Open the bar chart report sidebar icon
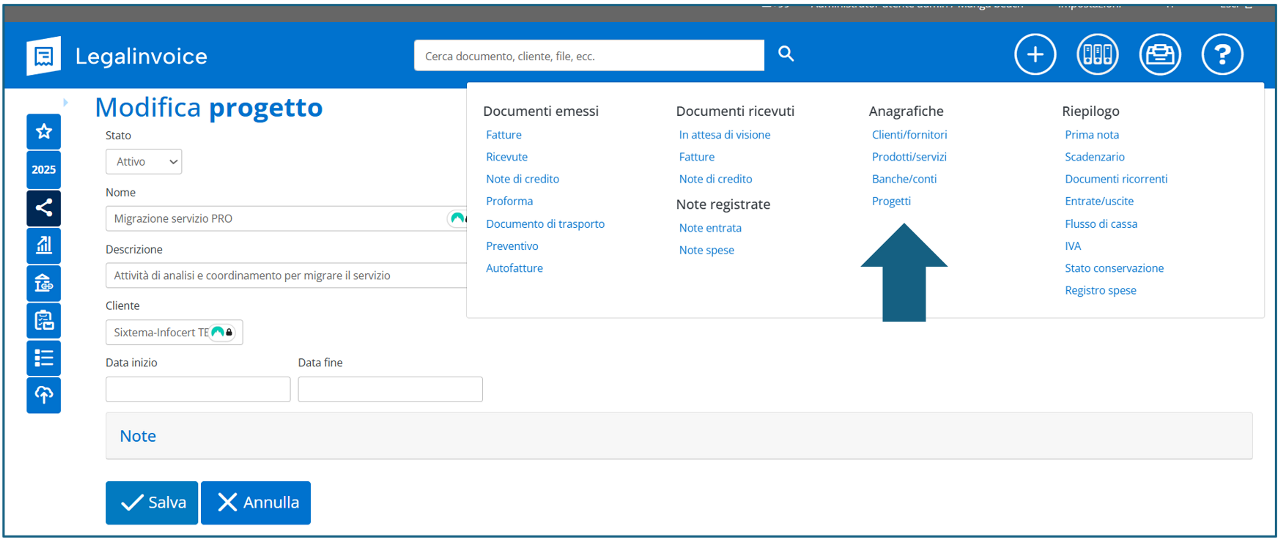1280x539 pixels. pos(43,245)
